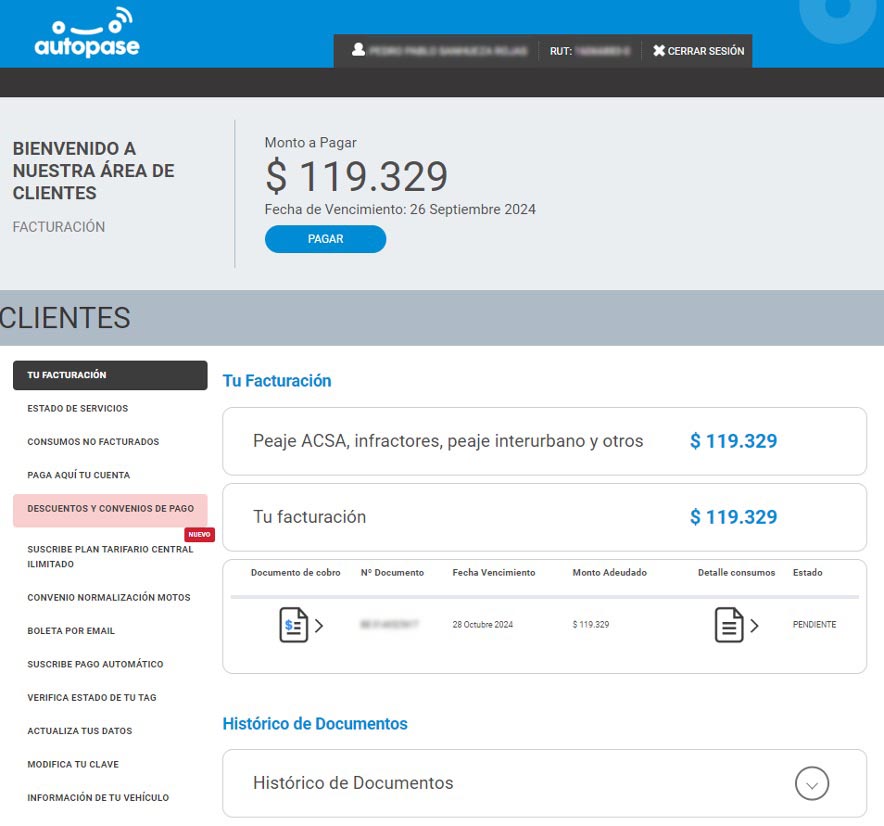Screen dimensions: 884x826
Task: Select Descuentos y Convenios de Pago
Action: click(x=110, y=509)
